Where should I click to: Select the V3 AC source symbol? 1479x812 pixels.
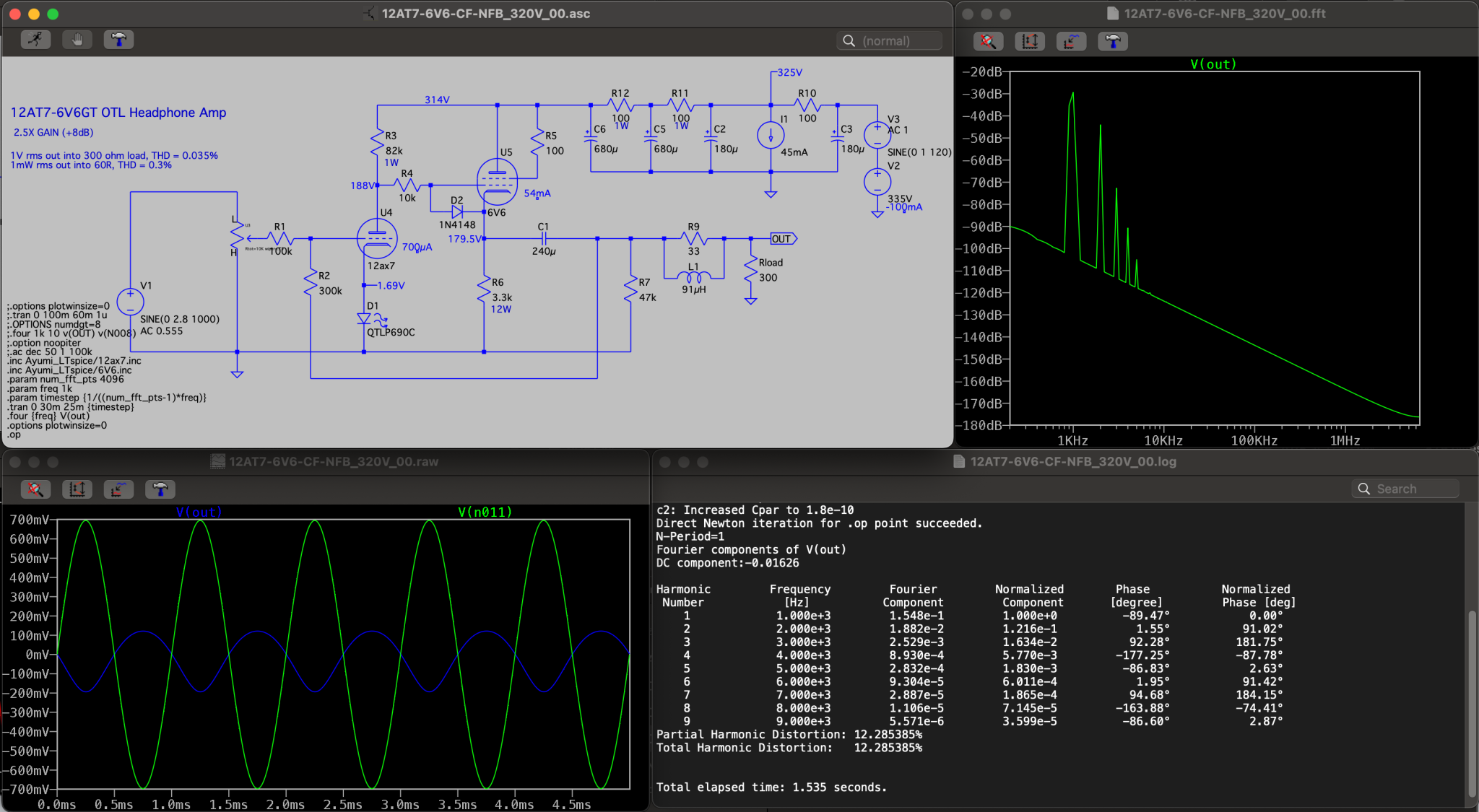(877, 135)
